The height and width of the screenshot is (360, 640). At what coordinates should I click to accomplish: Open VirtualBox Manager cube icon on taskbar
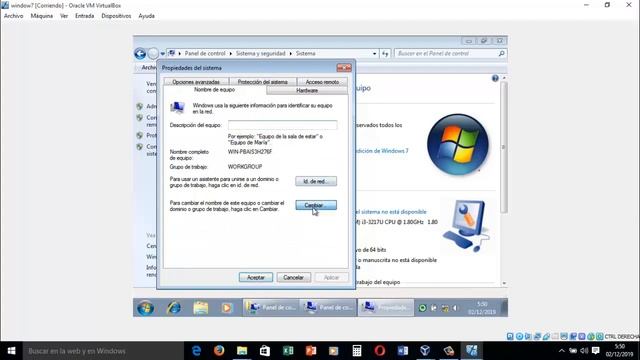[x=425, y=351]
